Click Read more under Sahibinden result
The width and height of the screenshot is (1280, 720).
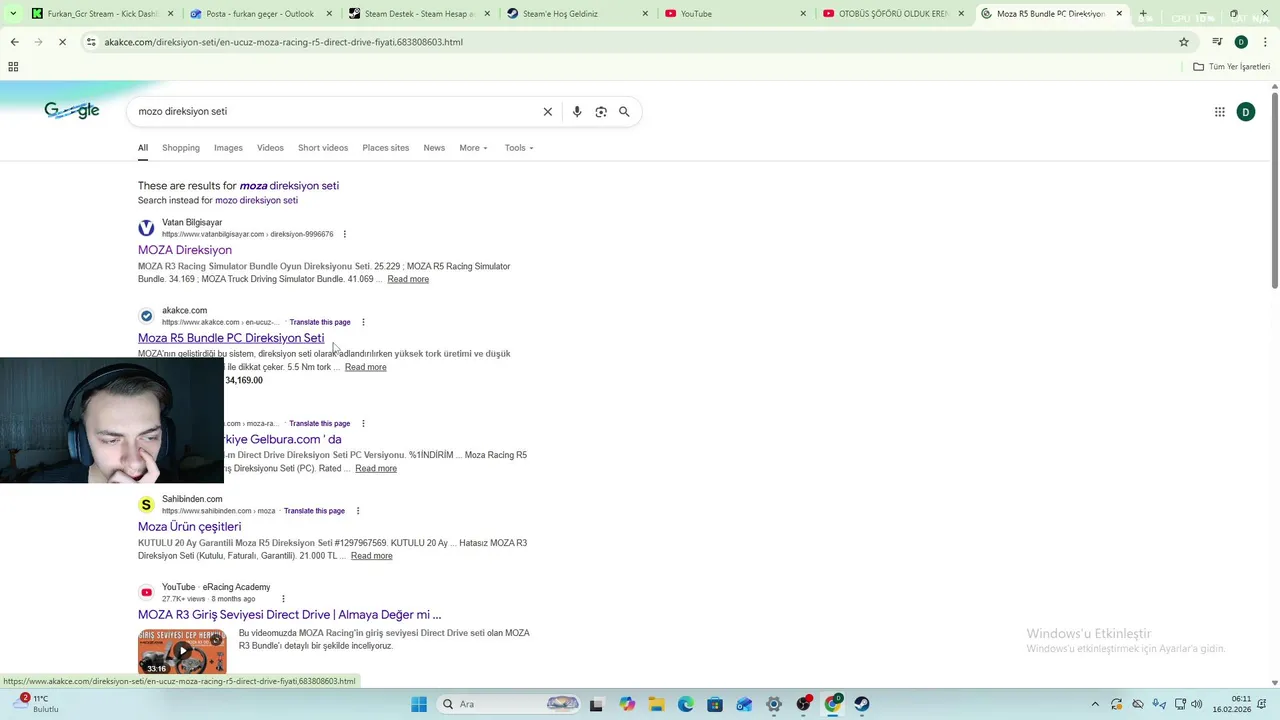tap(371, 556)
